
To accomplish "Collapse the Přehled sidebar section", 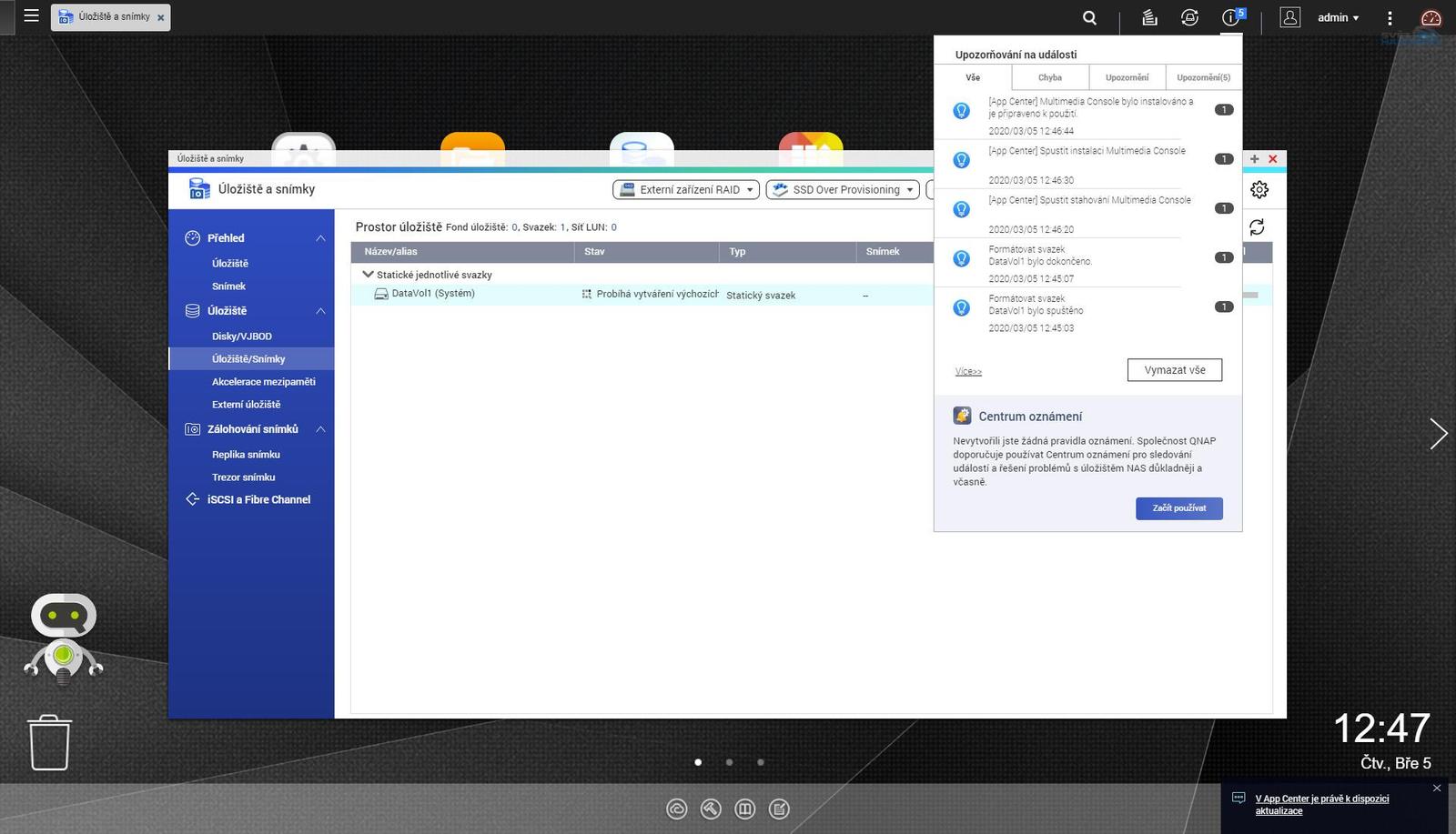I will click(320, 238).
